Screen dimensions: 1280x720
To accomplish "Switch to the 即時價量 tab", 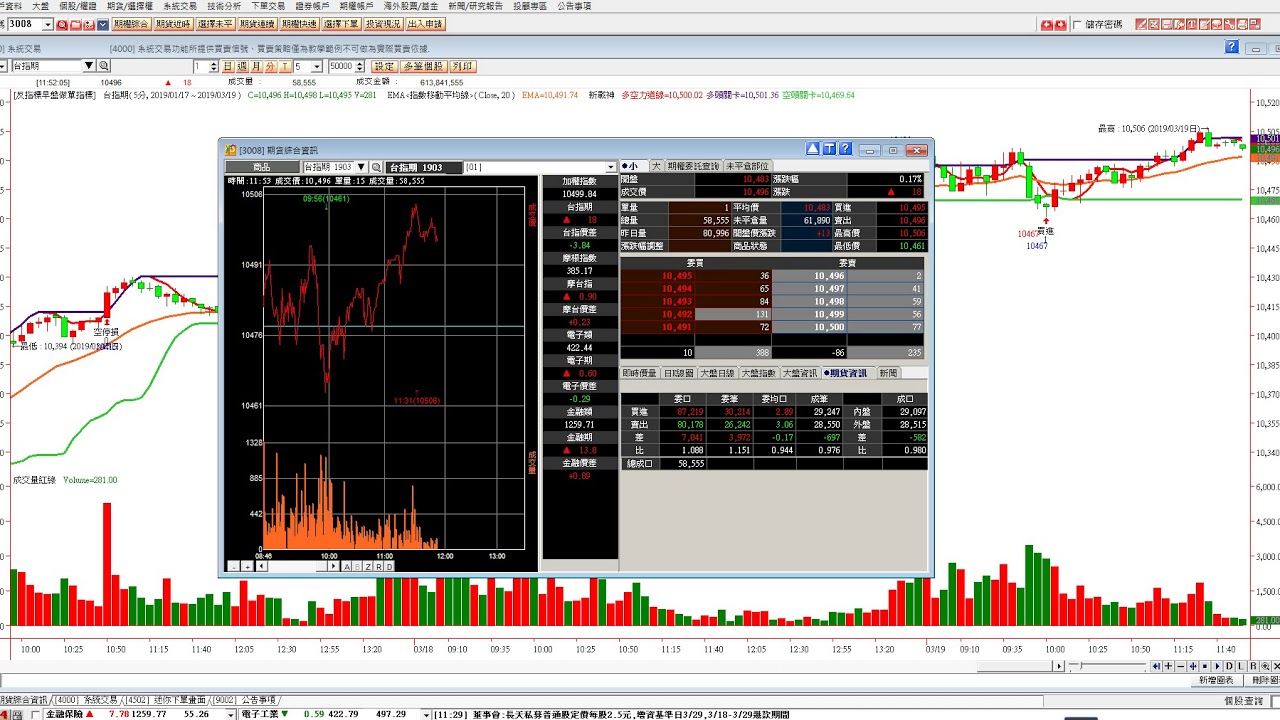I will pos(639,373).
